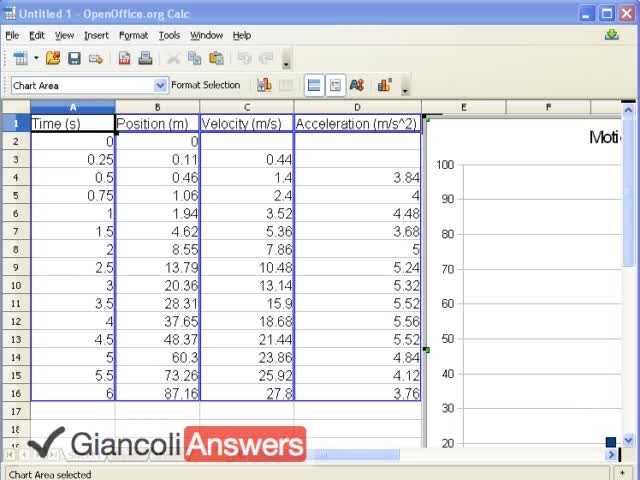Click the 'Chart Area selected' status bar text

(x=50, y=474)
